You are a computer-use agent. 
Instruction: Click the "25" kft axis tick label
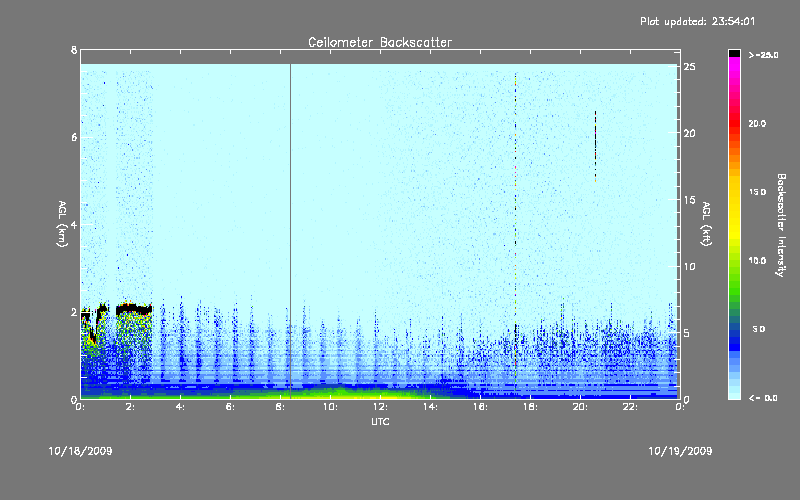690,66
